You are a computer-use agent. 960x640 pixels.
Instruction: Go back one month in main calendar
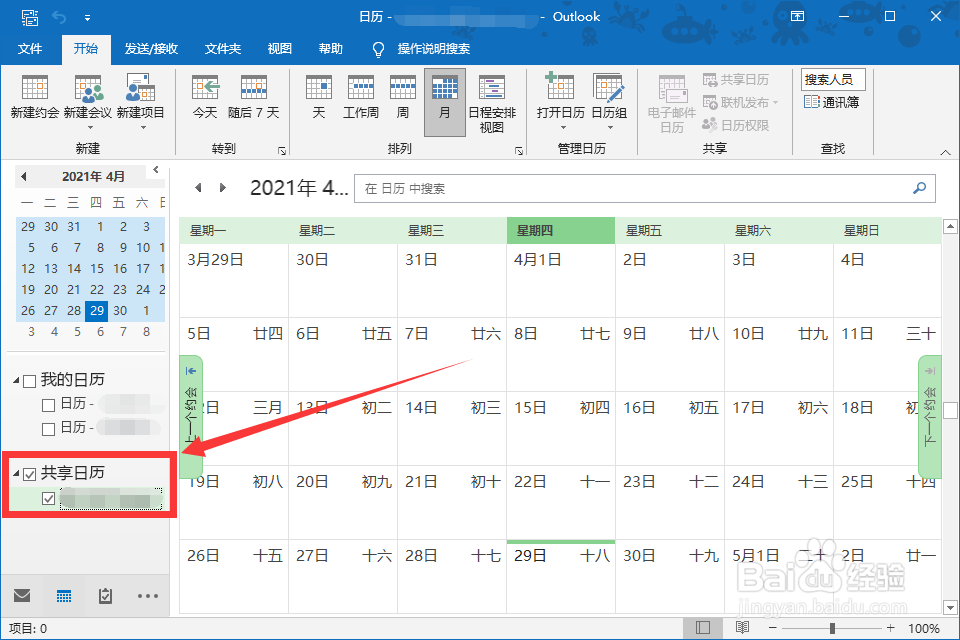[198, 187]
